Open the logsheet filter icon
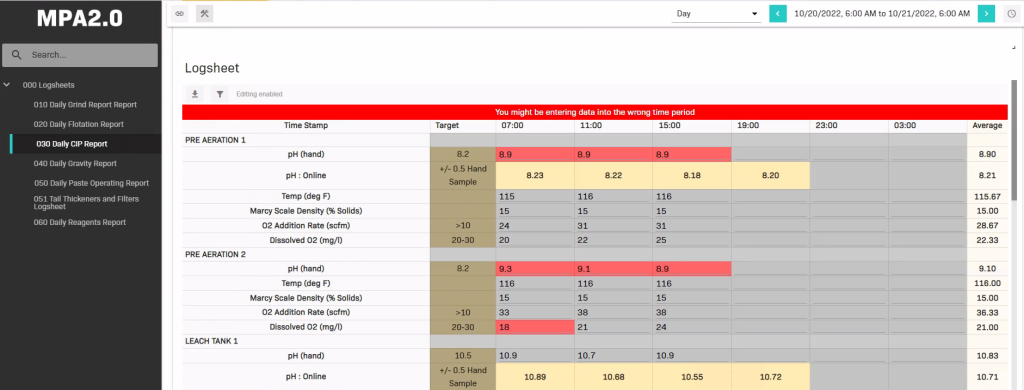The image size is (1024, 390). click(220, 94)
